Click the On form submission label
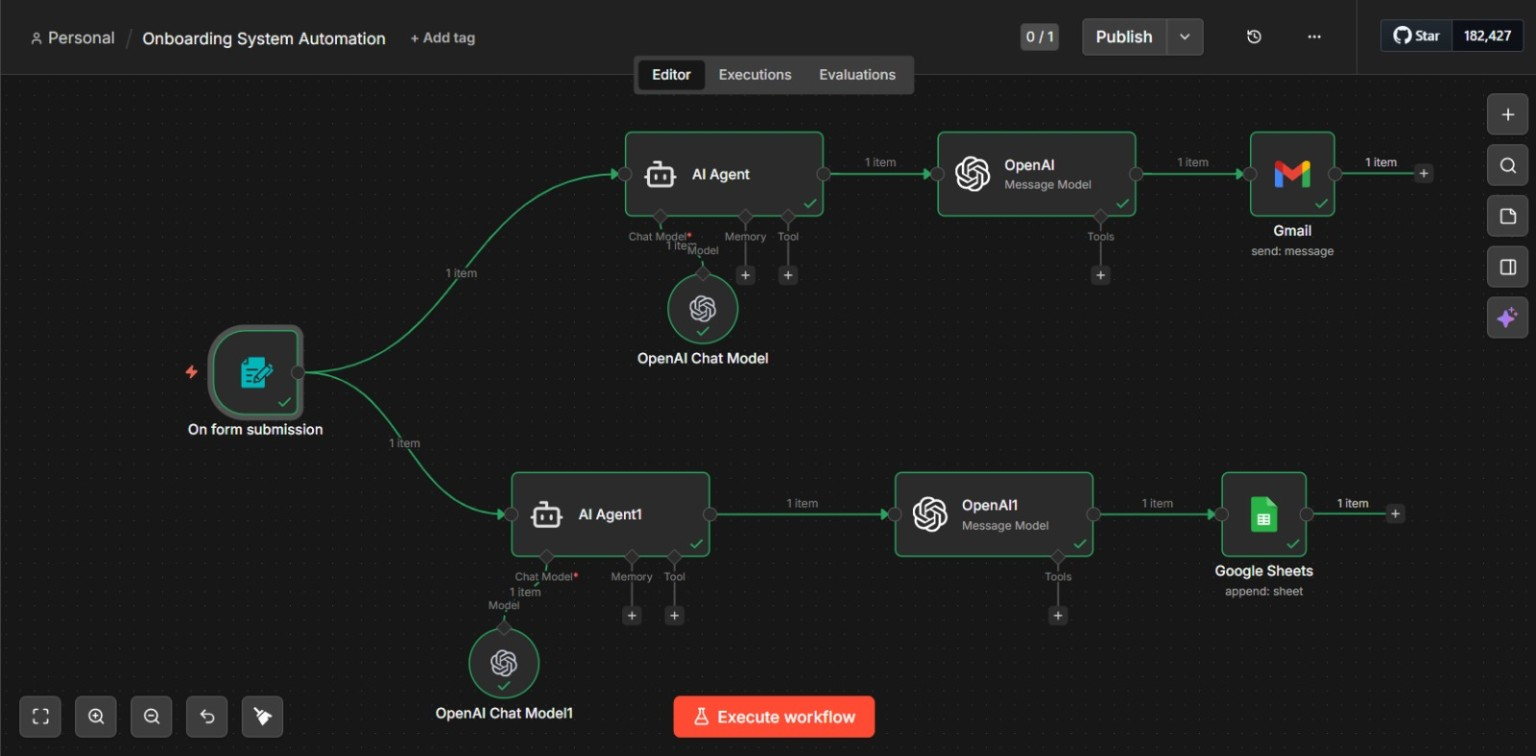The image size is (1536, 756). [255, 430]
